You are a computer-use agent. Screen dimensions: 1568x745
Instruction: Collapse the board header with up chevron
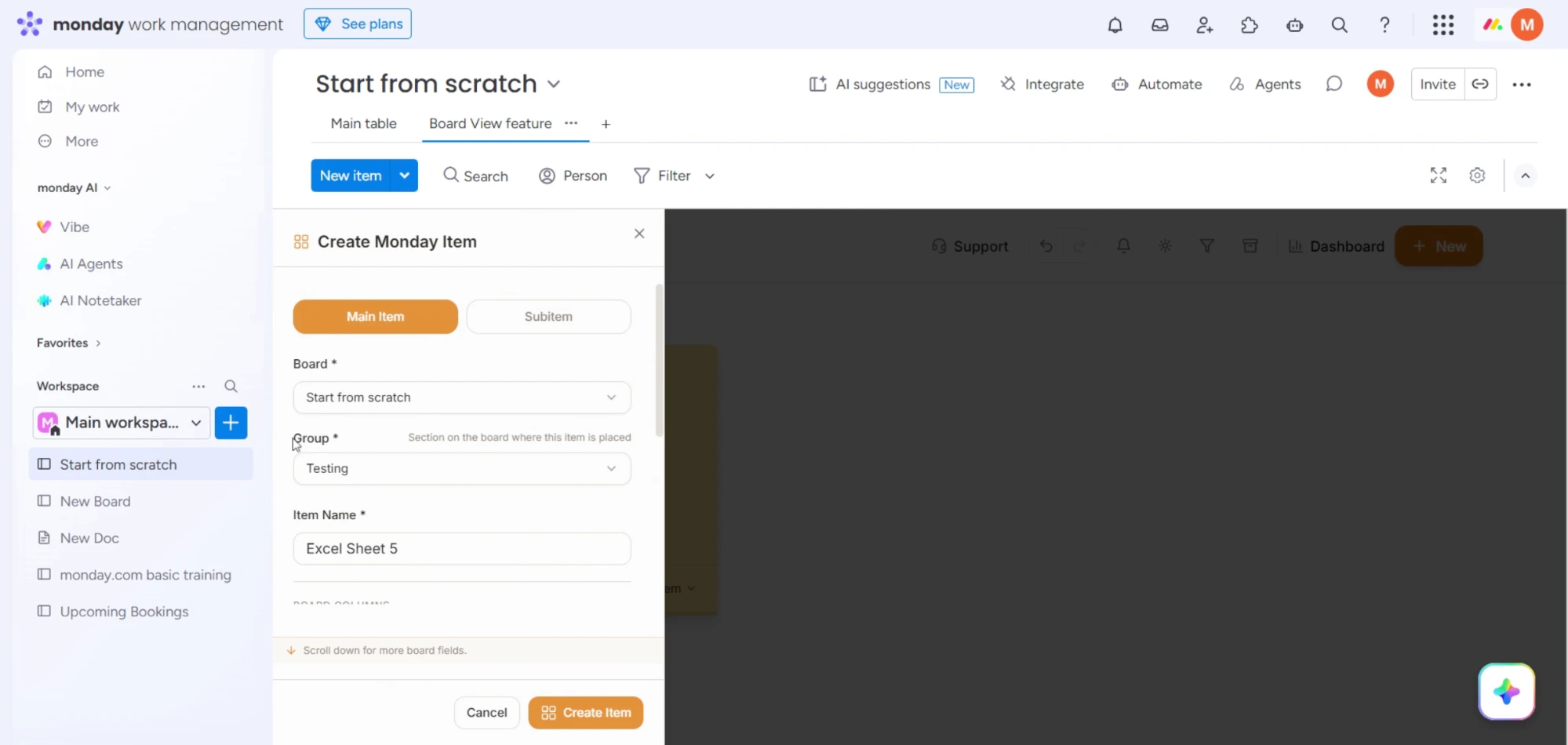(x=1525, y=176)
